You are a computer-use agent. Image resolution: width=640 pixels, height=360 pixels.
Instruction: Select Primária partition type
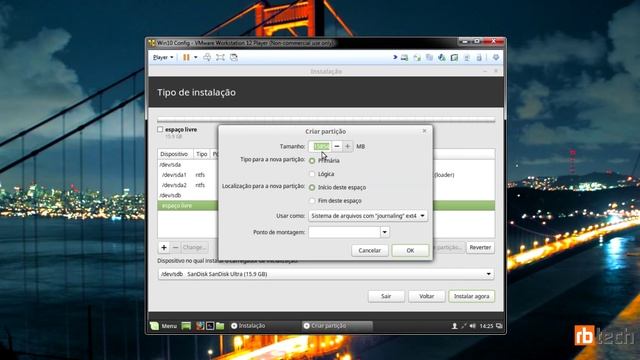(312, 161)
